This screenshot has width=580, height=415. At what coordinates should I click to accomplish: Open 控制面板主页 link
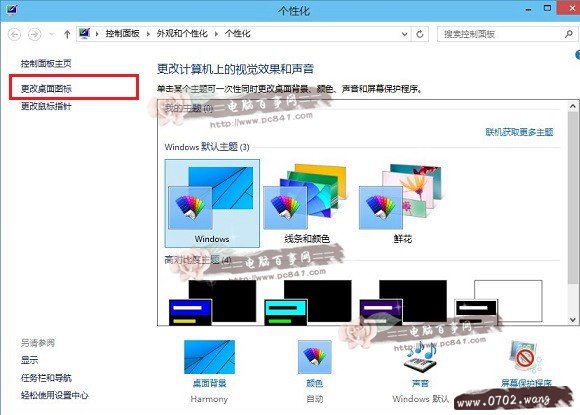tap(46, 64)
